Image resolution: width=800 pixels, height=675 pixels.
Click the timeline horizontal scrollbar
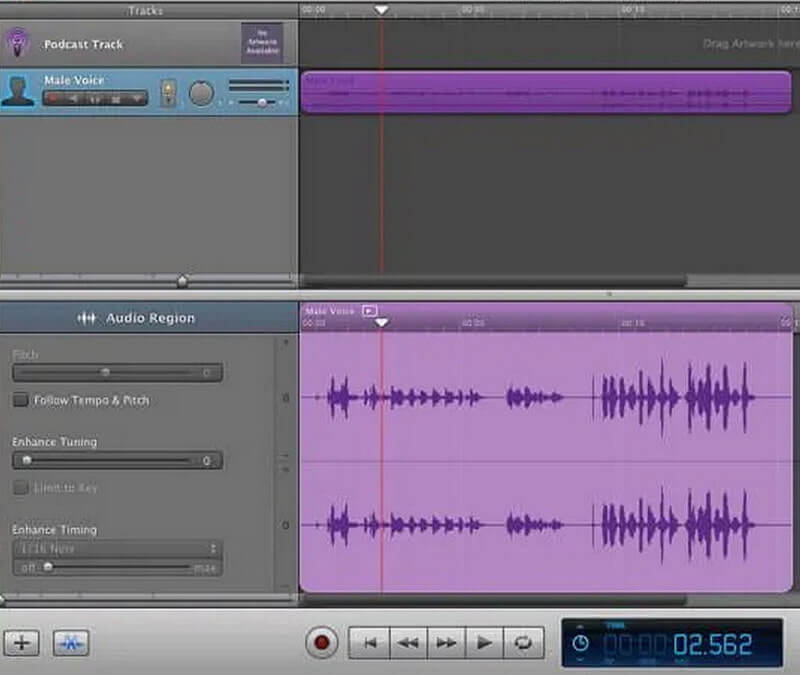tap(495, 280)
